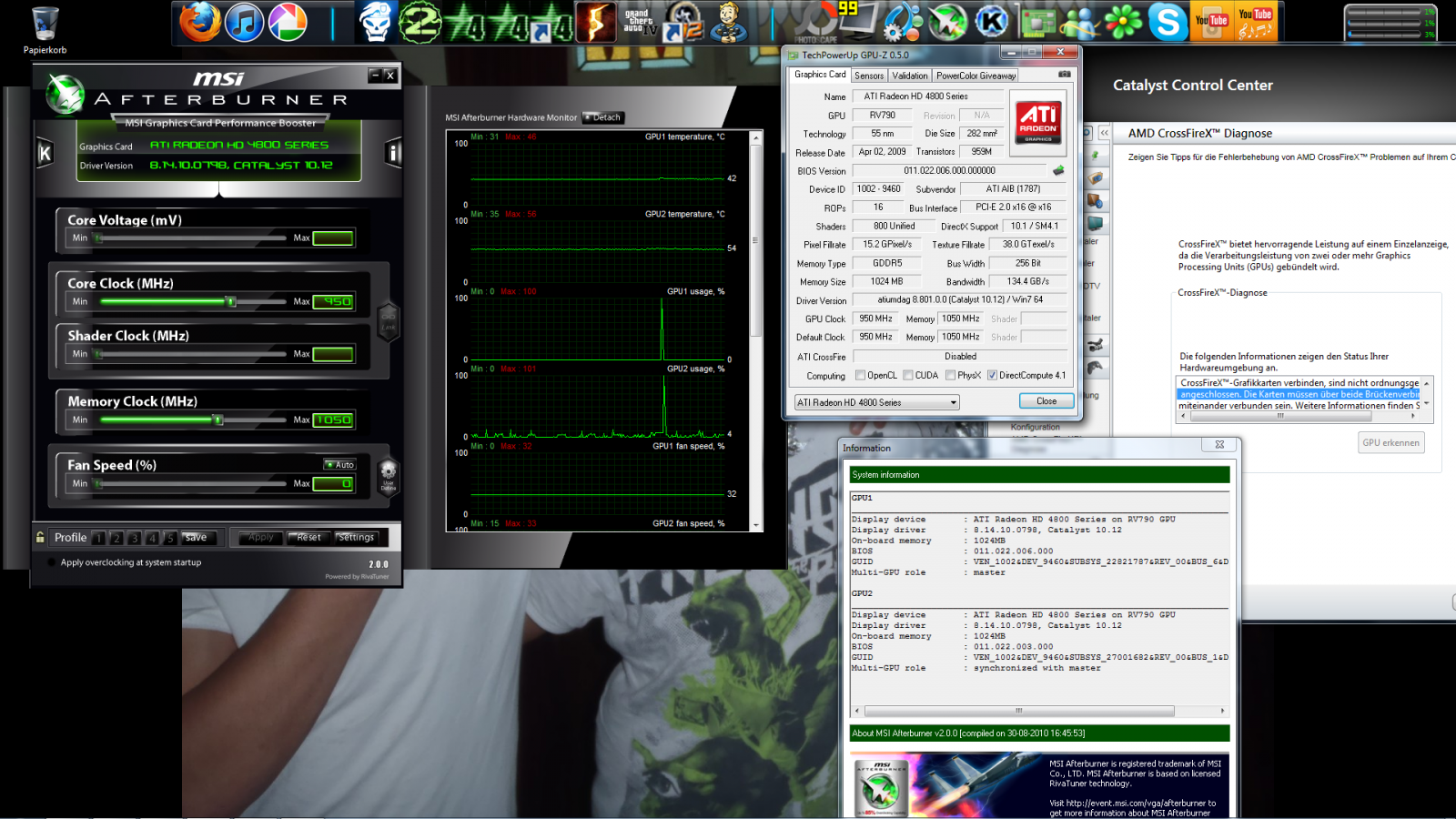Open the ATI Radeon HD 4800 Series dropdown
The width and height of the screenshot is (1456, 819).
point(876,402)
